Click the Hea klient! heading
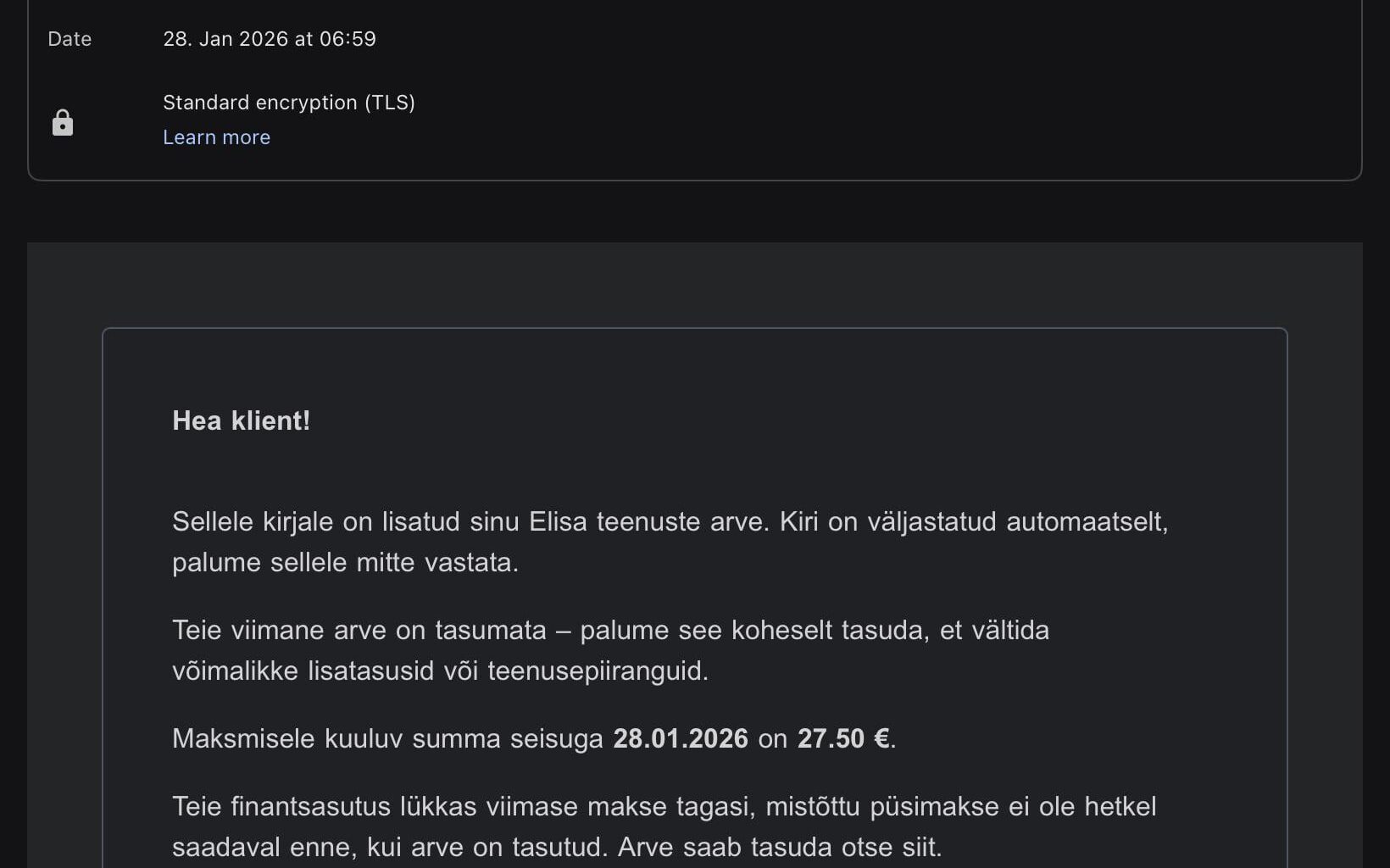This screenshot has height=868, width=1390. [x=241, y=420]
